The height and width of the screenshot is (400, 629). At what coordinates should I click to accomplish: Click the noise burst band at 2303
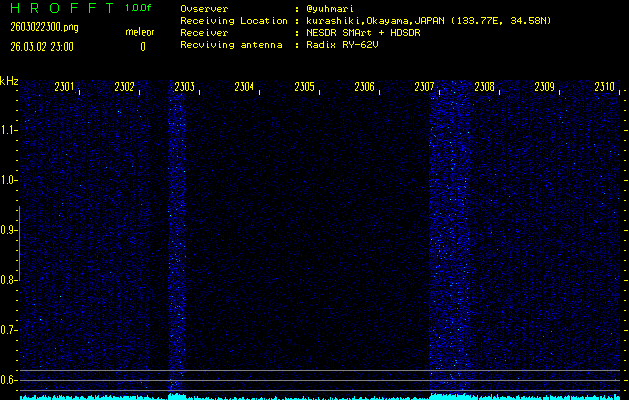(177, 237)
